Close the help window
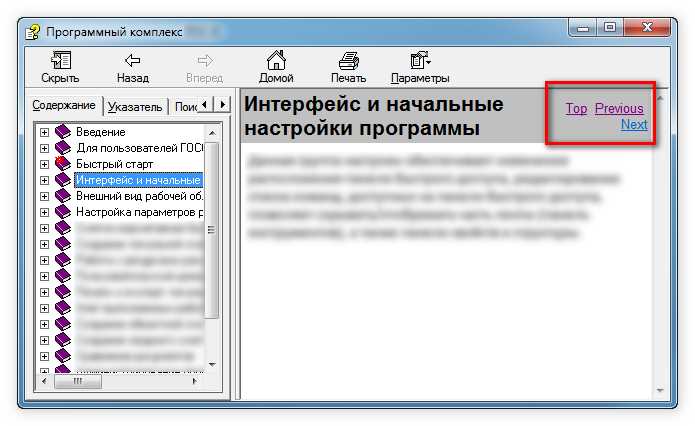The height and width of the screenshot is (426, 695). (647, 27)
